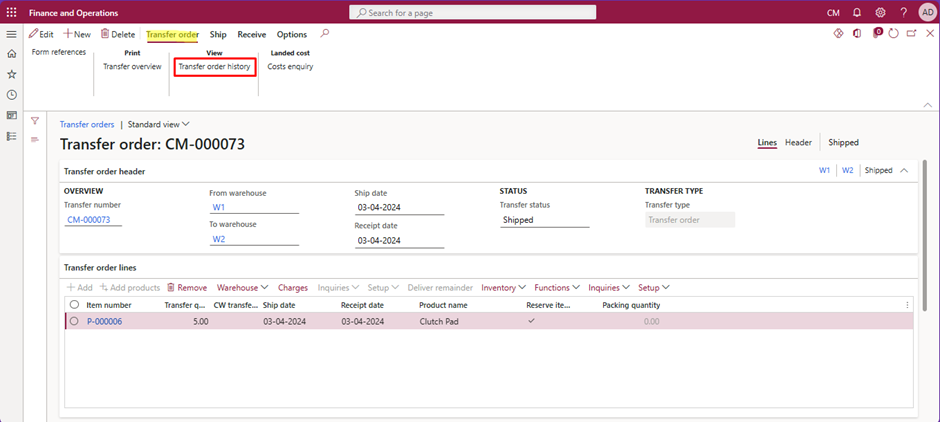940x422 pixels.
Task: Close the form X icon
Action: (930, 34)
